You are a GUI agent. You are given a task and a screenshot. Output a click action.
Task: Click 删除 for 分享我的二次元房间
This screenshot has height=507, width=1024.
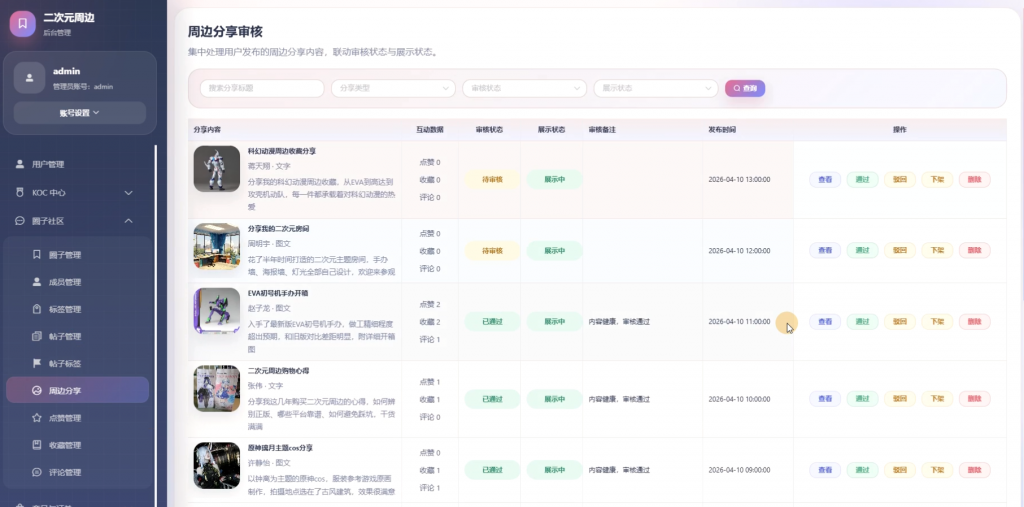click(974, 250)
